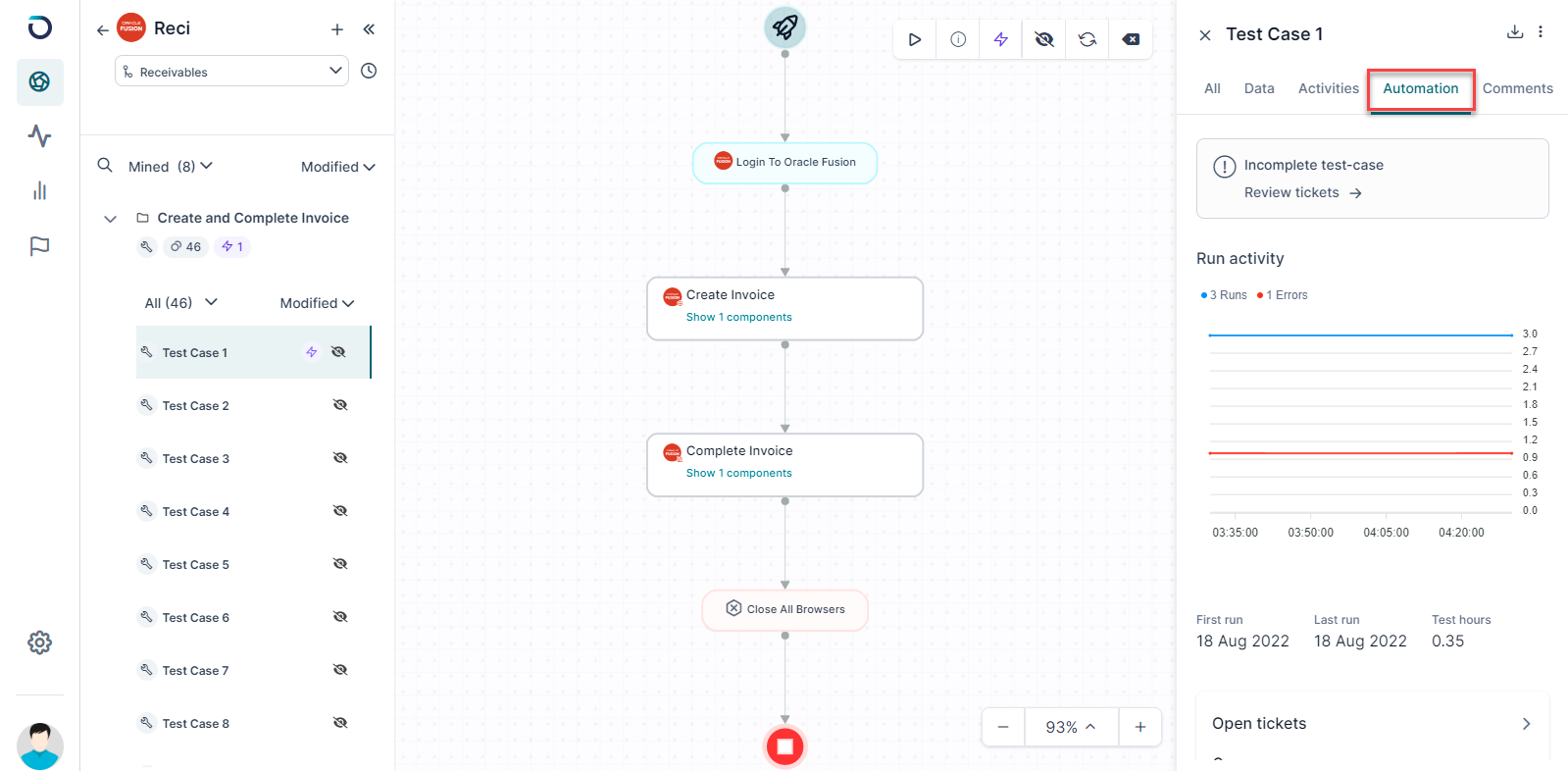This screenshot has width=1568, height=771.
Task: Click the backspace delete icon in toolbar
Action: coord(1131,39)
